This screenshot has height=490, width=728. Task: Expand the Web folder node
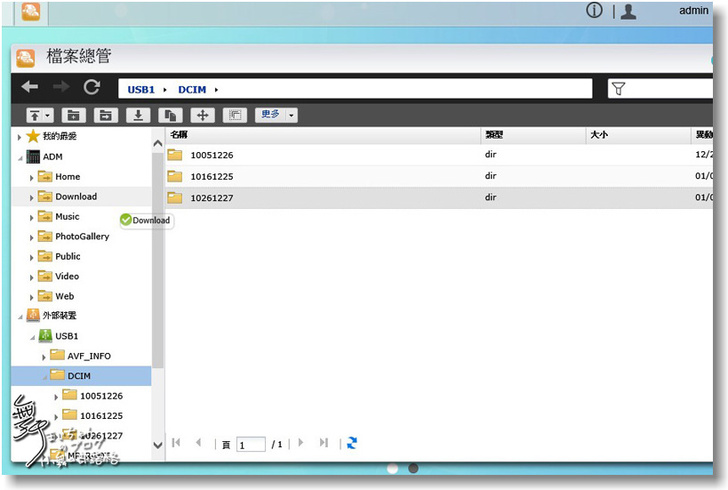[31, 298]
